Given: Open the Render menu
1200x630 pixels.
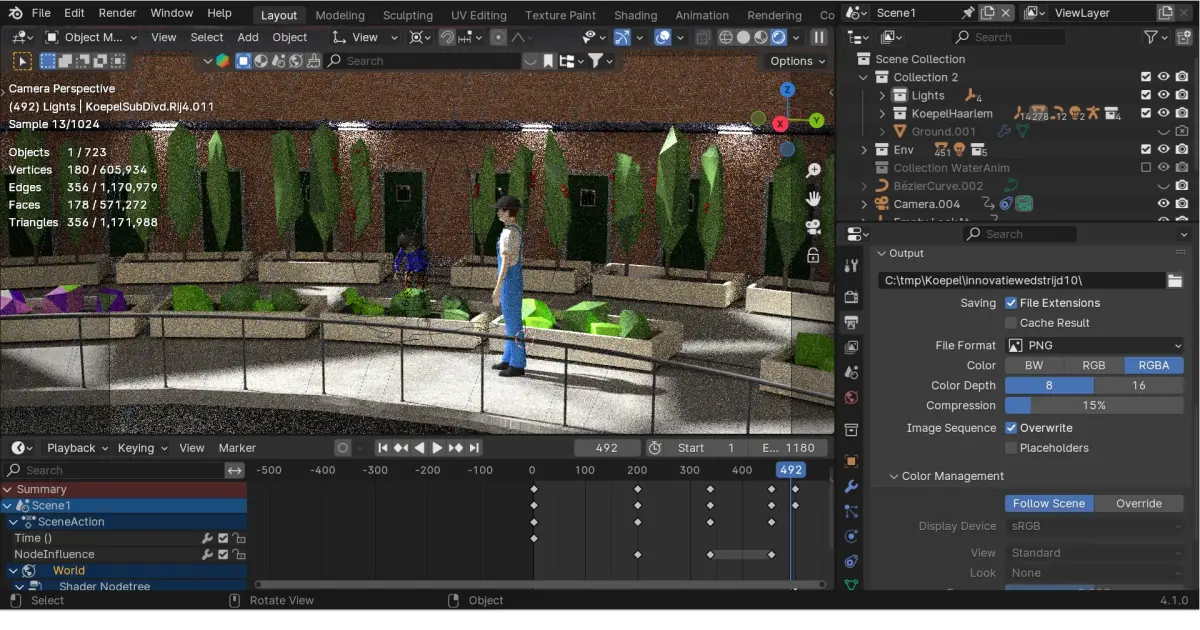Looking at the screenshot, I should 118,13.
